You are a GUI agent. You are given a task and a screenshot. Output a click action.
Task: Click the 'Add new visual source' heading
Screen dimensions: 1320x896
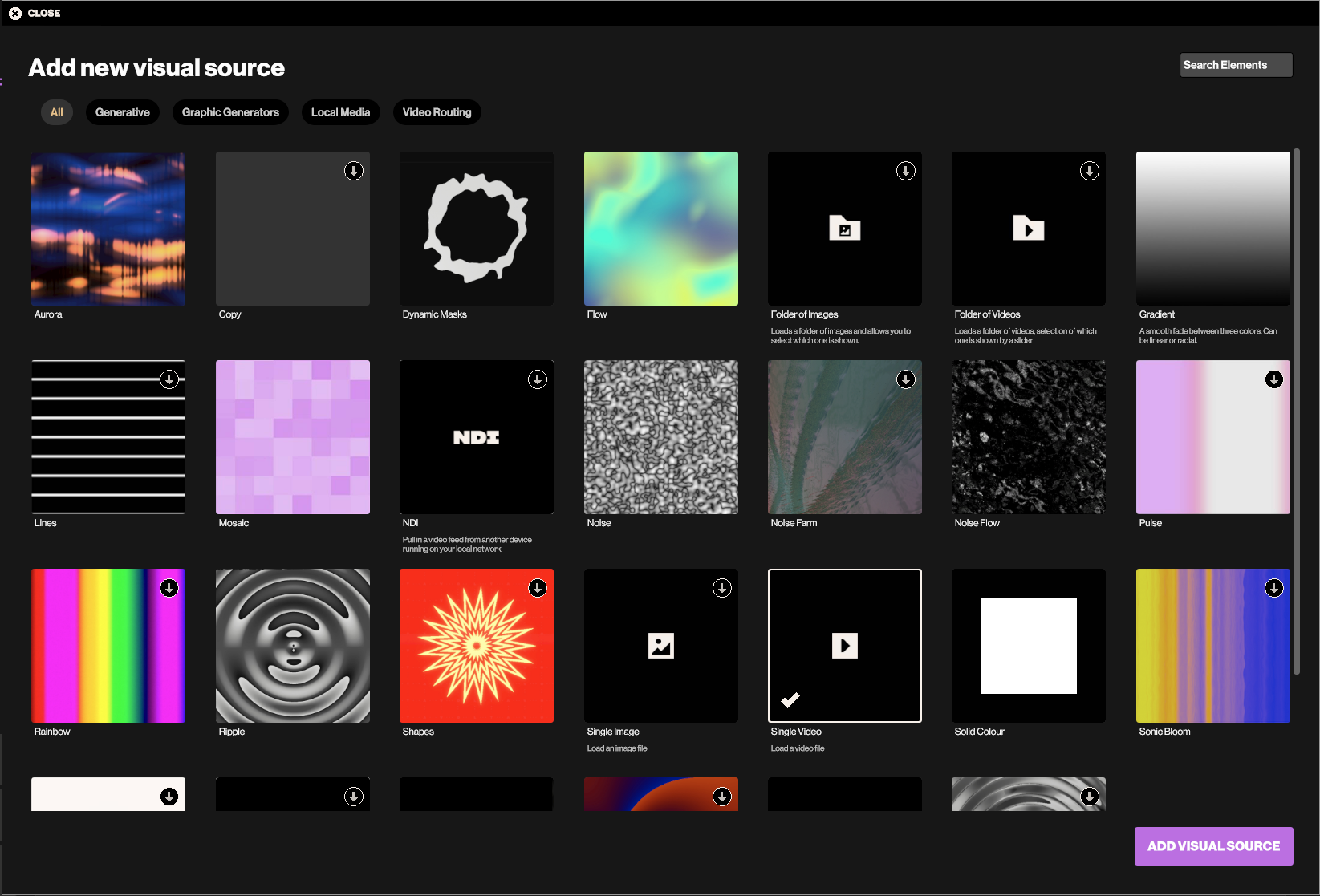[156, 67]
